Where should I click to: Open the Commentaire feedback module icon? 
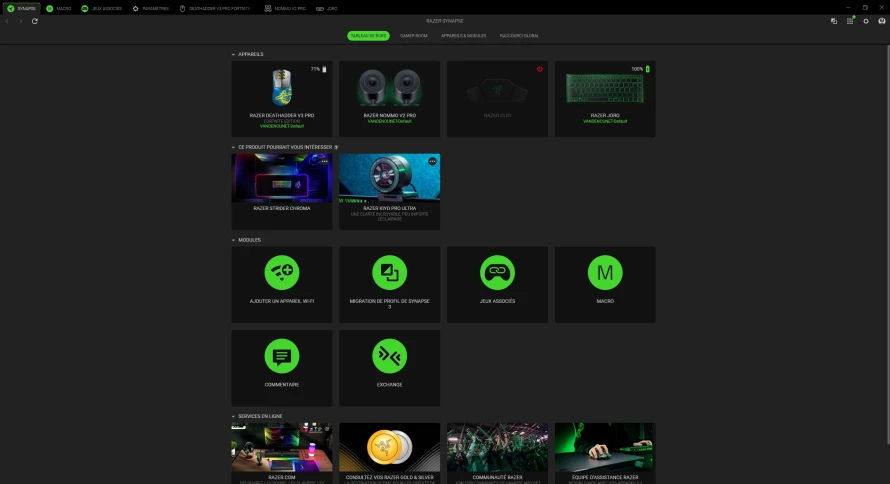(x=282, y=356)
